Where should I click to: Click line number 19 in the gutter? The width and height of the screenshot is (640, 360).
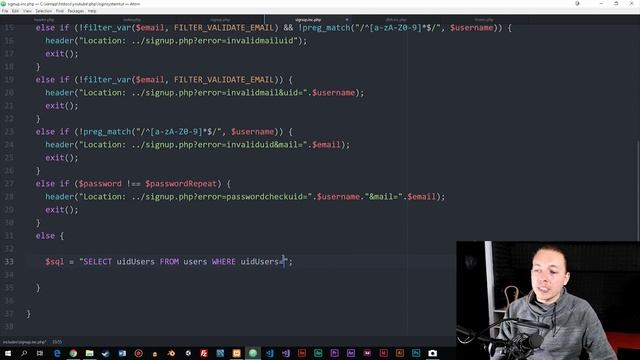[x=9, y=80]
